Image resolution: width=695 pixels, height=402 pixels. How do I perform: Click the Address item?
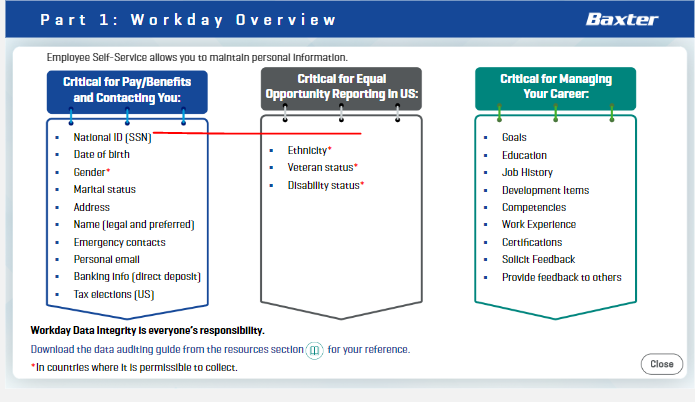pos(91,207)
